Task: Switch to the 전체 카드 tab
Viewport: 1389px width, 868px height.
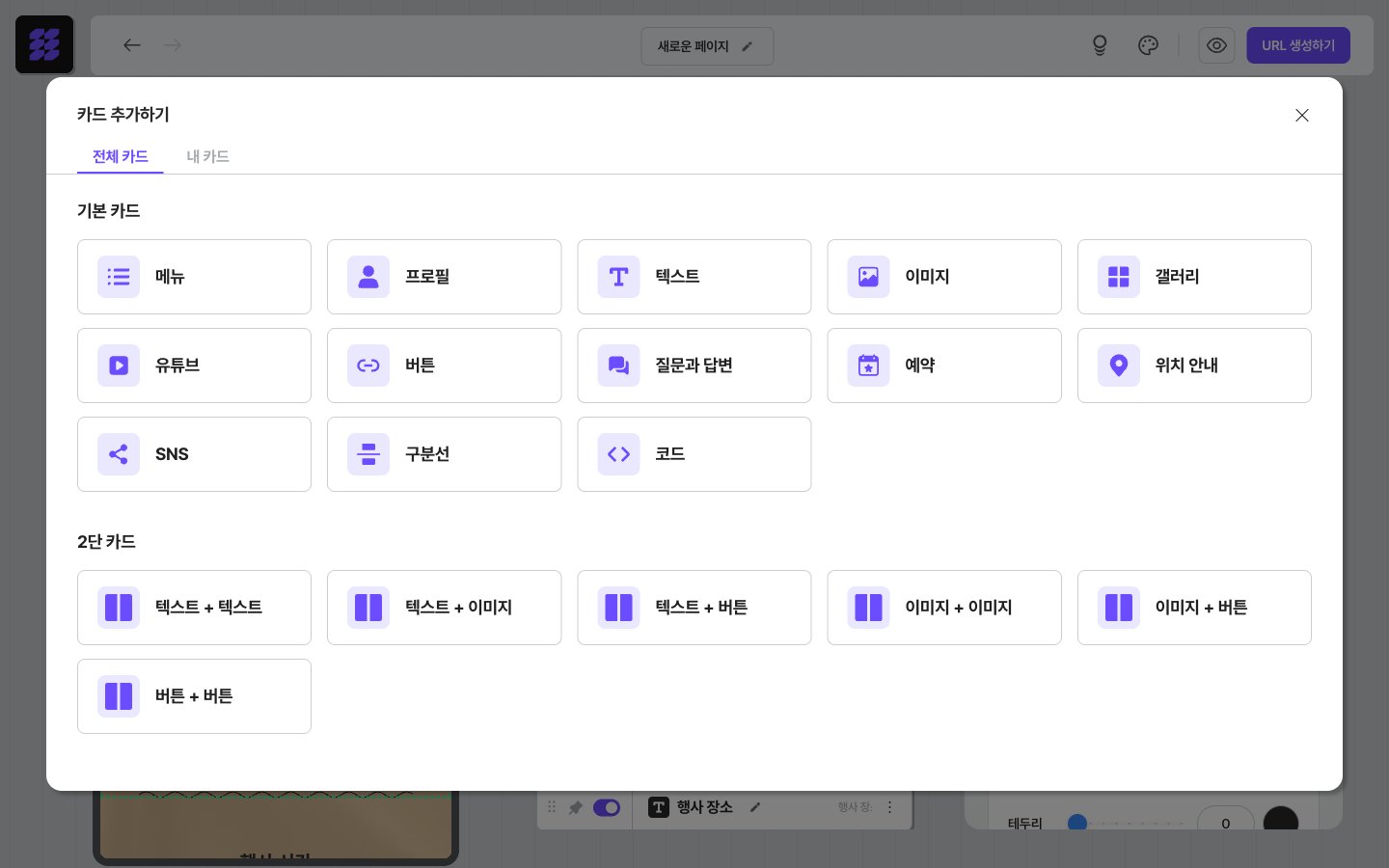Action: 121,156
